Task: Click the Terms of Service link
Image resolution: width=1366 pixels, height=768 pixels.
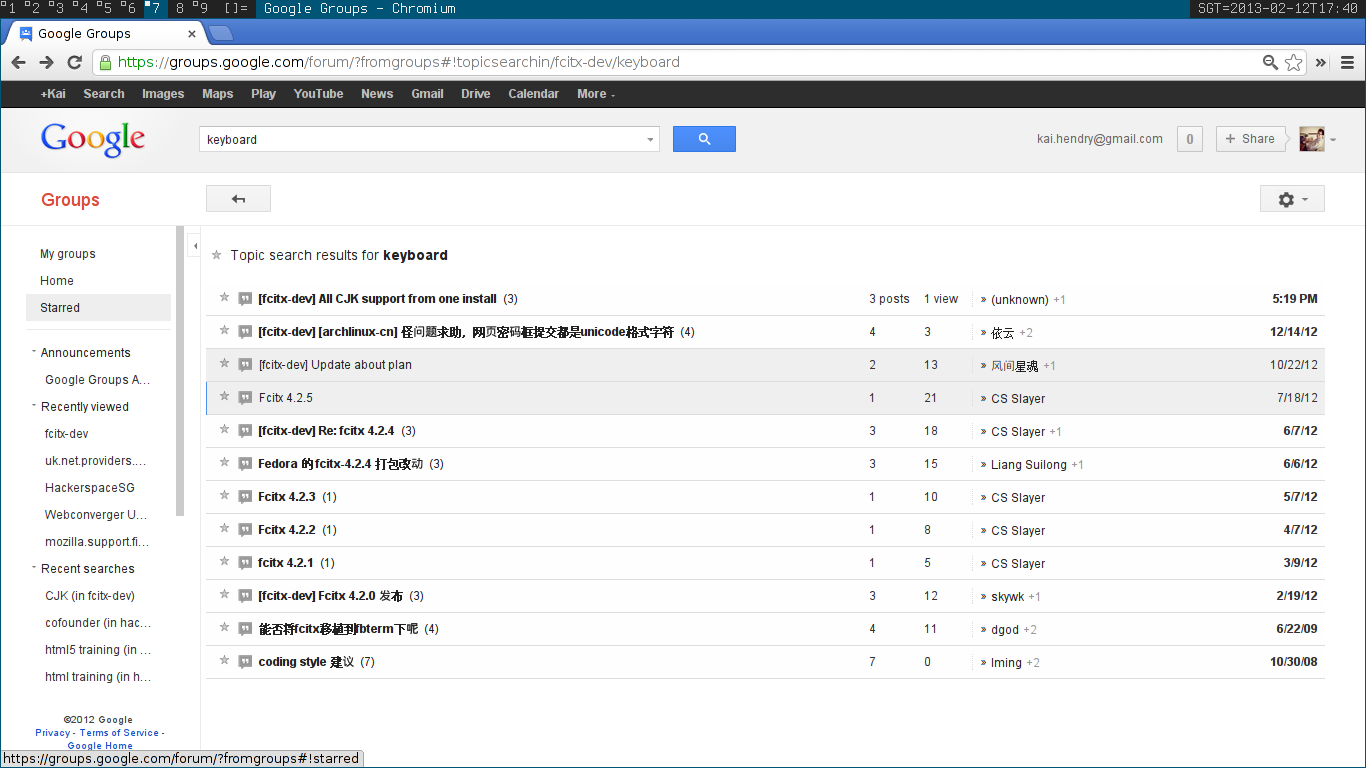Action: click(119, 733)
